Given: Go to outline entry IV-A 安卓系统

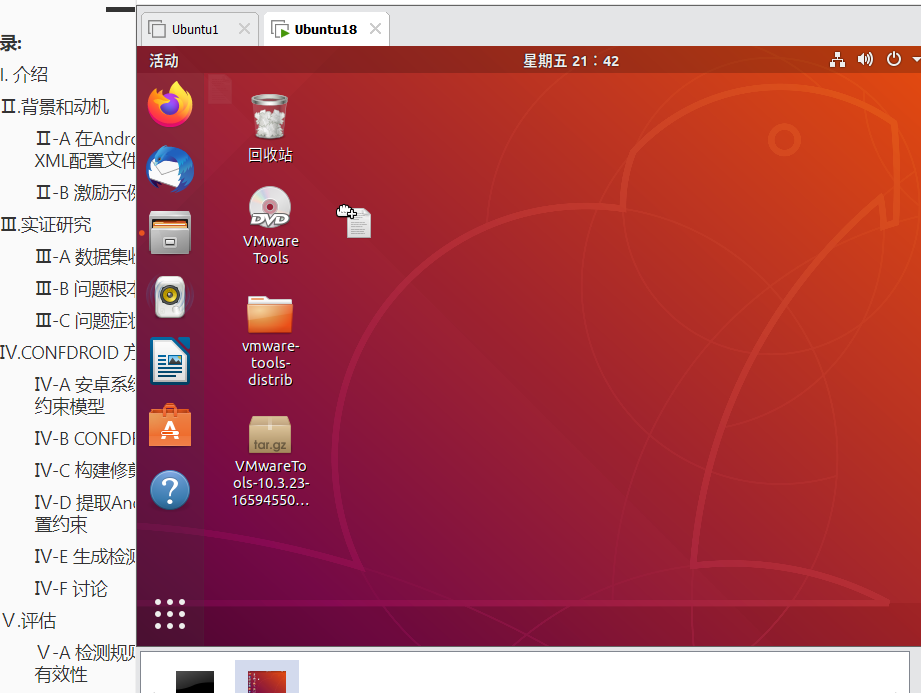Looking at the screenshot, I should pos(85,395).
